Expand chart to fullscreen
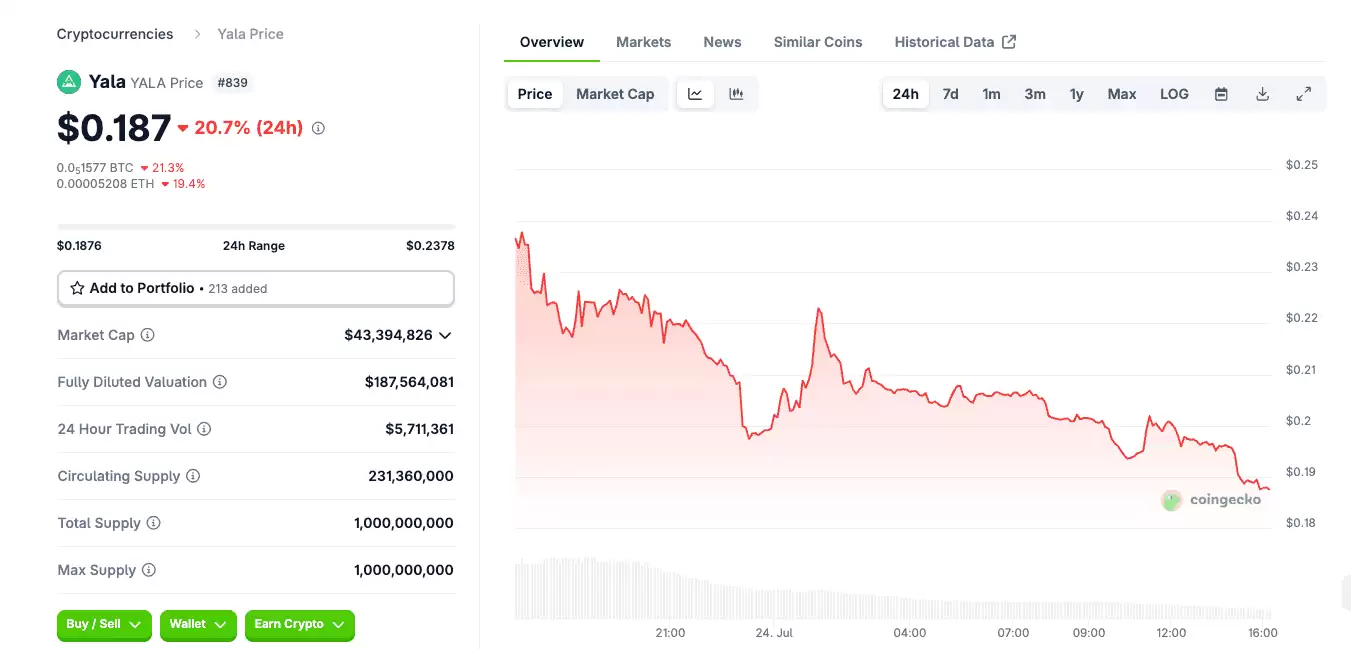This screenshot has width=1351, height=649. 1303,94
